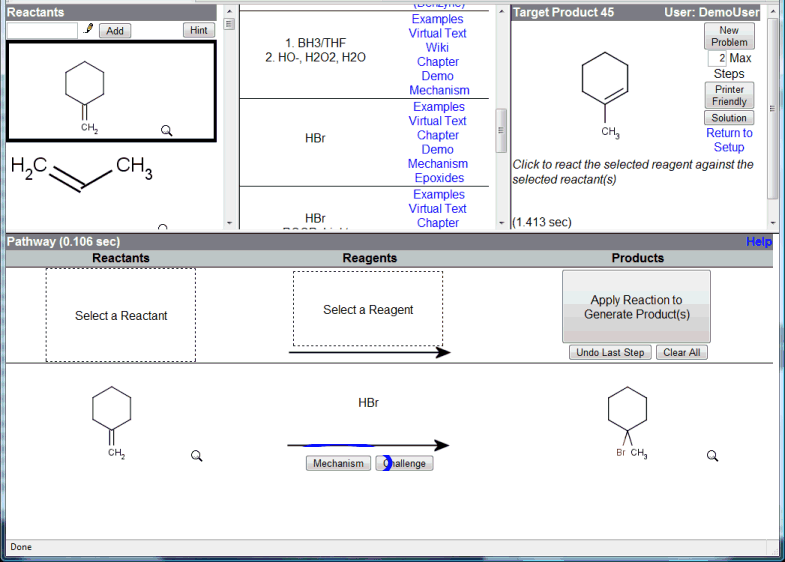Zoom the pathway reactant with its magnifier
Screen dimensions: 785x562
(197, 456)
